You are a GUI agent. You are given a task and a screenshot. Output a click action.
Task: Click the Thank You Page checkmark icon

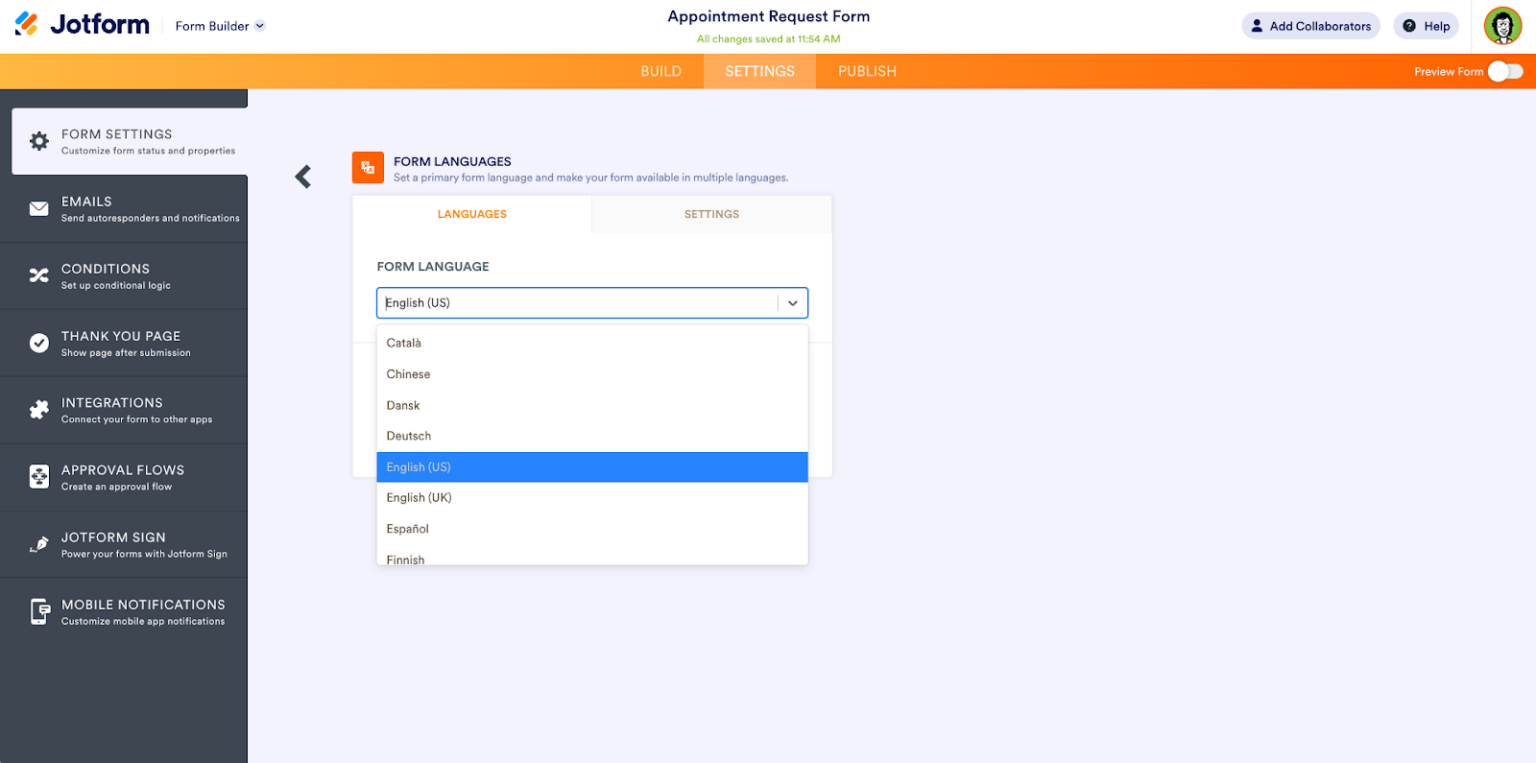click(38, 342)
